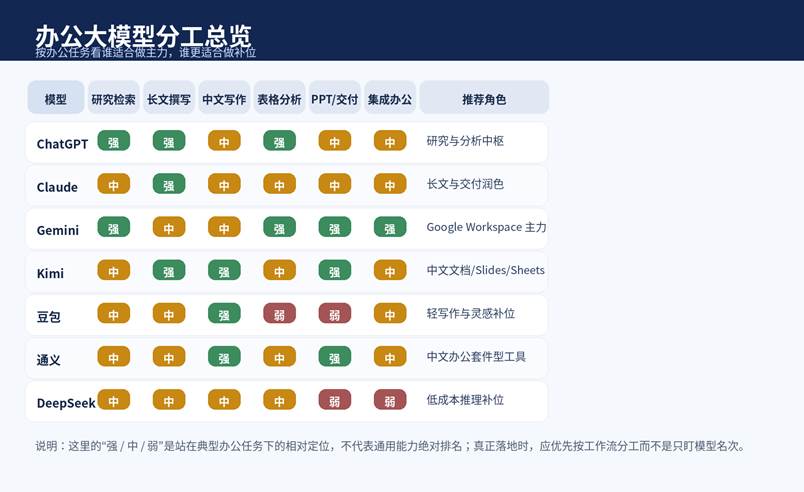
Task: Click the 长文撰写 header cell
Action: pos(169,99)
